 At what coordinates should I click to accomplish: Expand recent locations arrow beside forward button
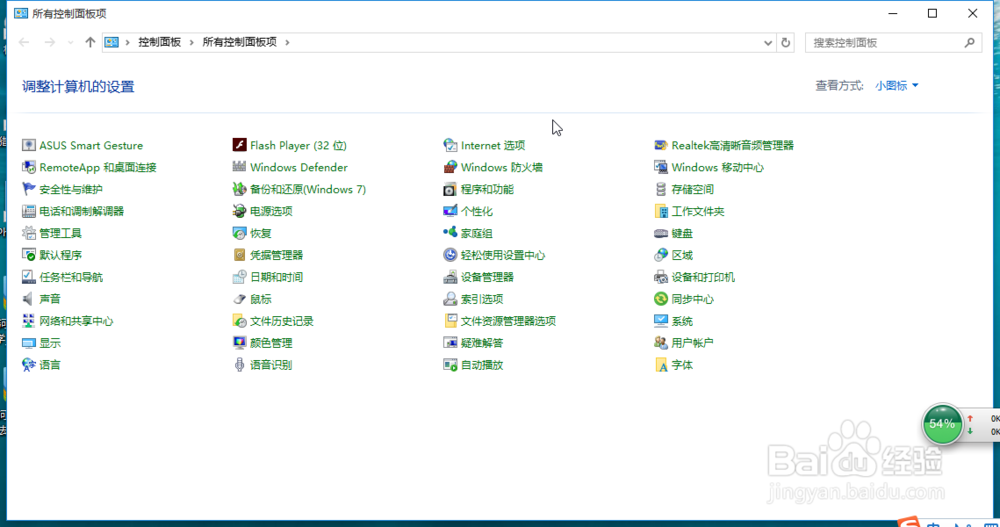70,43
